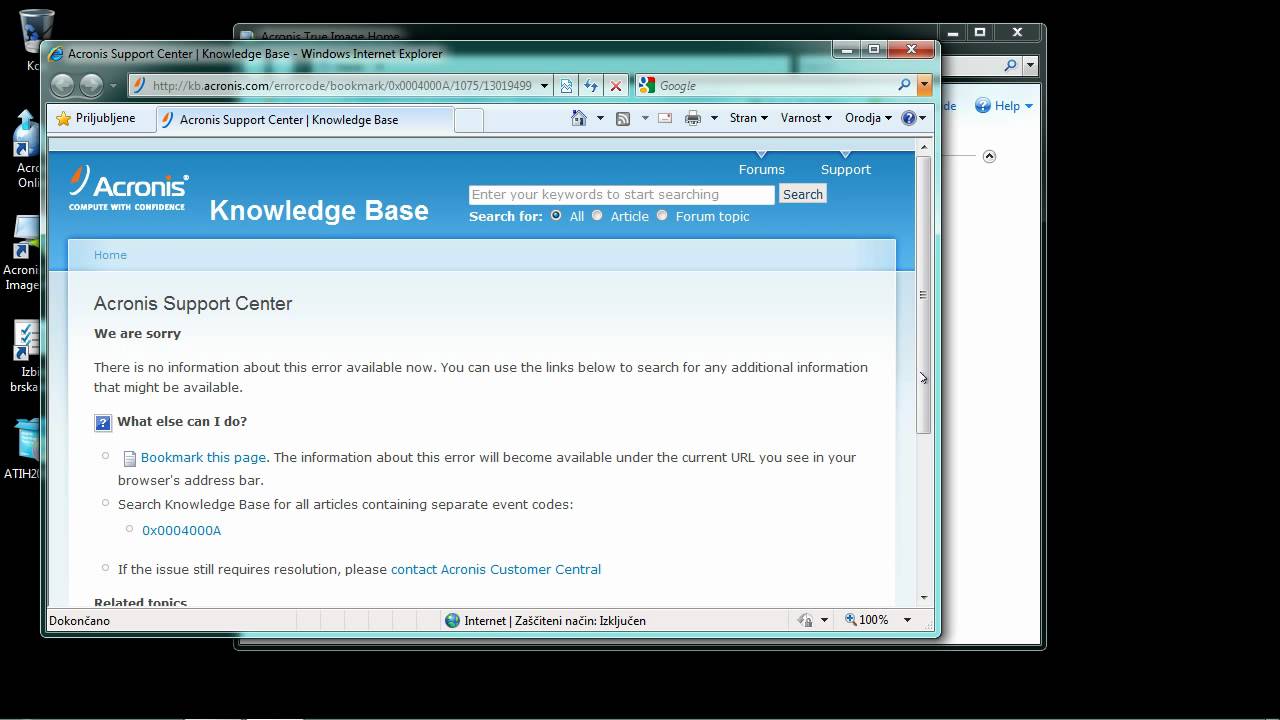The width and height of the screenshot is (1280, 720).
Task: Click the Acronis Support Center heading text
Action: tap(193, 303)
